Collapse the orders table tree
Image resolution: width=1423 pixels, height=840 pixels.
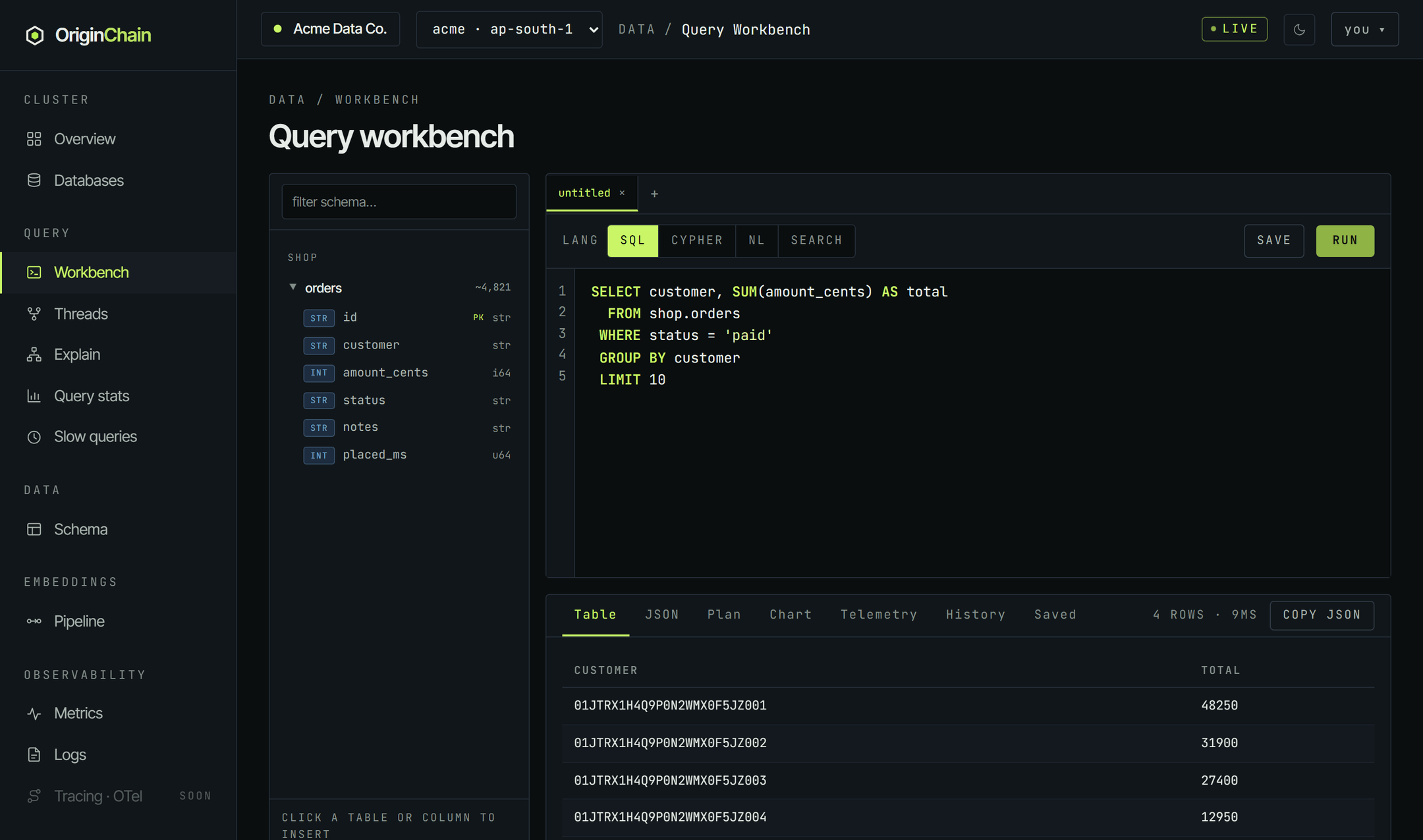[293, 287]
